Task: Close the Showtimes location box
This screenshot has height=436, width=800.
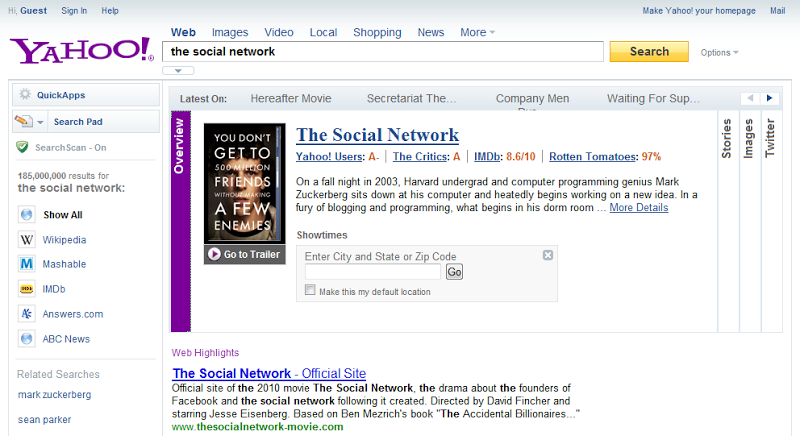Action: pos(548,255)
